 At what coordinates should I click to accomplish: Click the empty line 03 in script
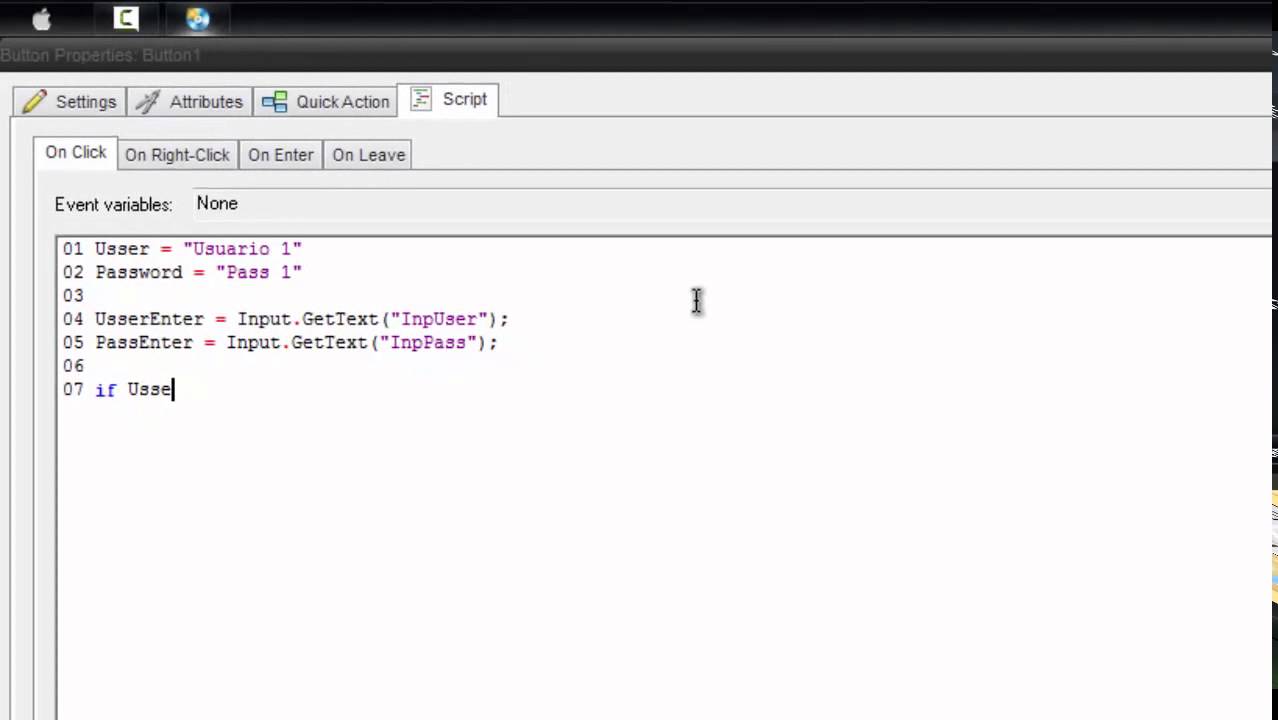coord(73,295)
